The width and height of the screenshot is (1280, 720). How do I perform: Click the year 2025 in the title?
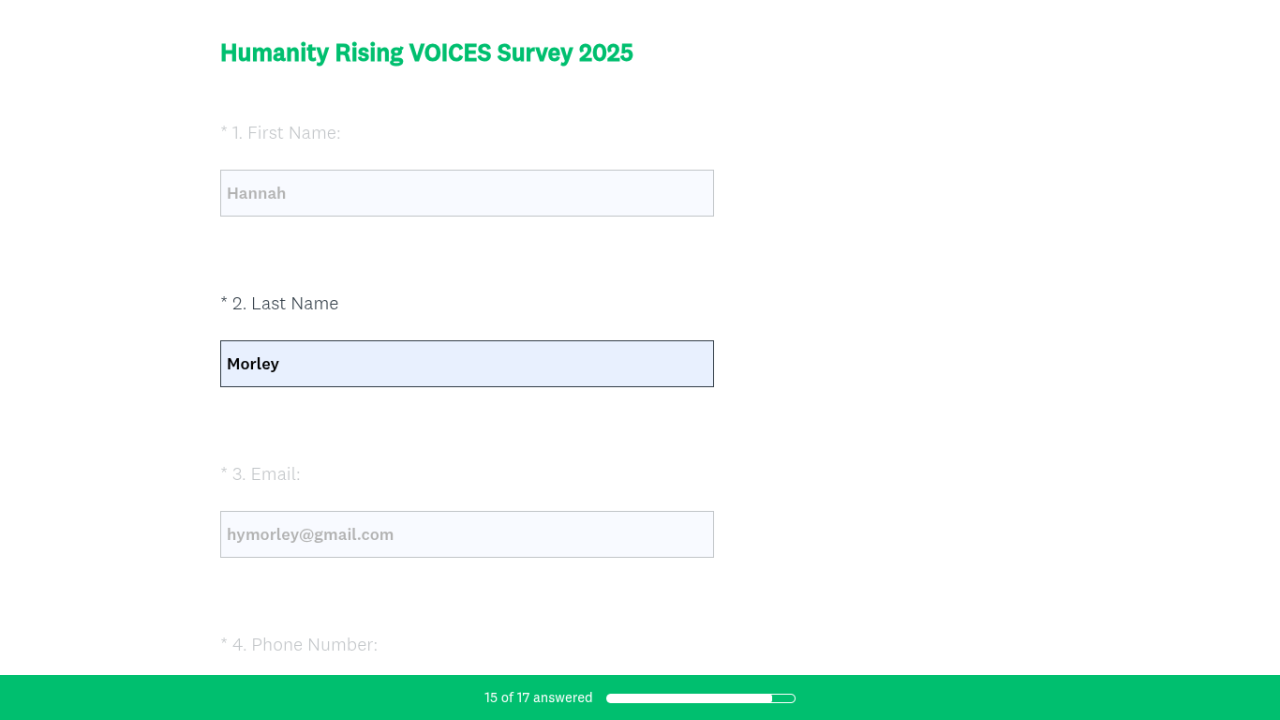point(605,53)
